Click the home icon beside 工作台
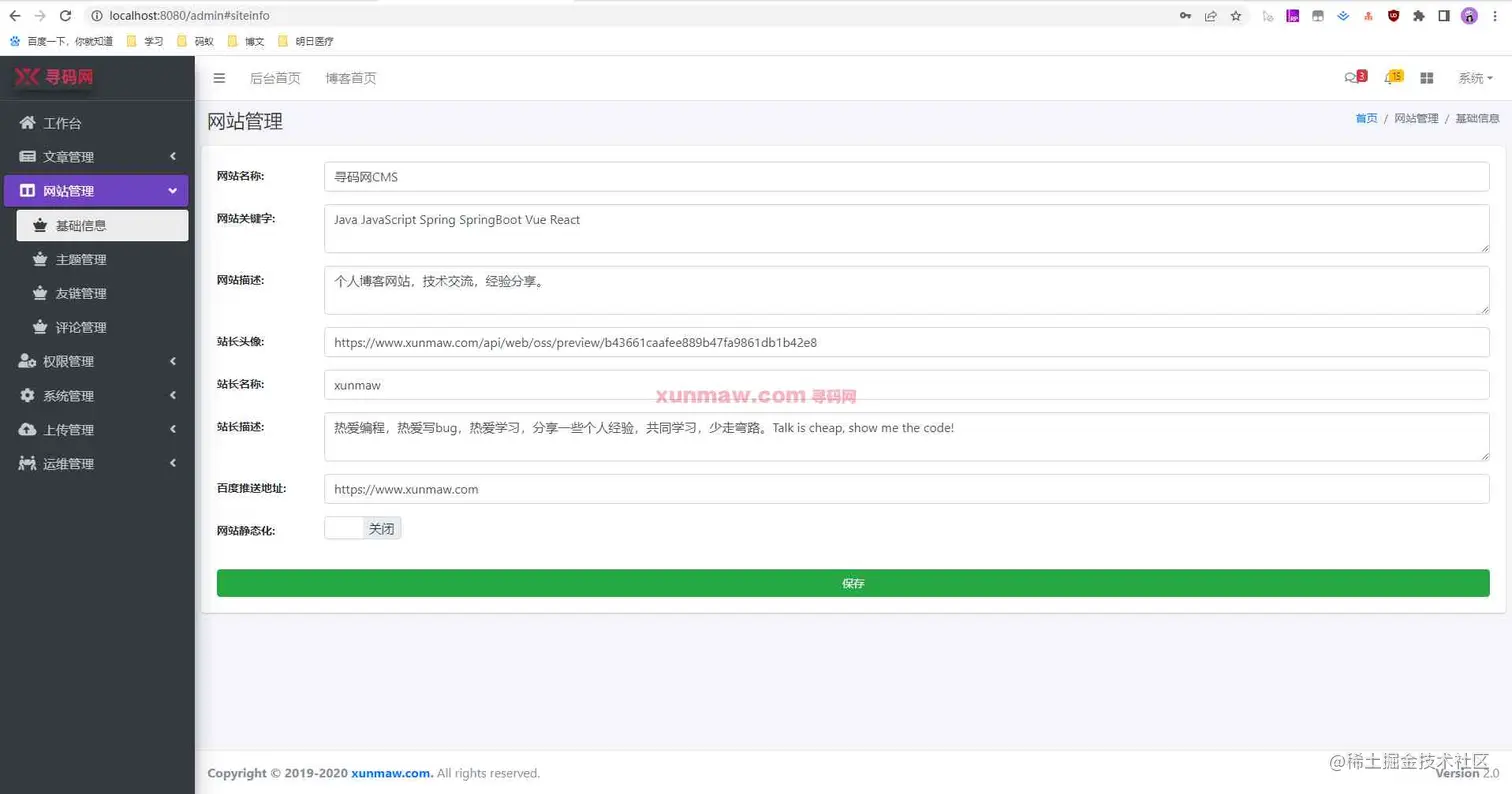Image resolution: width=1512 pixels, height=794 pixels. click(x=27, y=123)
